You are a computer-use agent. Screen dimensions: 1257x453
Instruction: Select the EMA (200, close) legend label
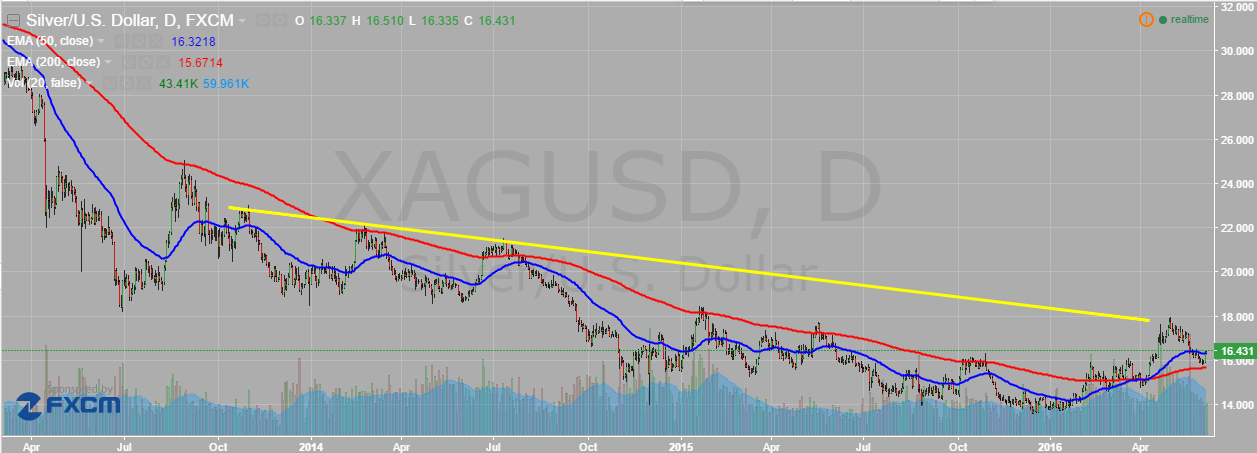click(x=53, y=62)
